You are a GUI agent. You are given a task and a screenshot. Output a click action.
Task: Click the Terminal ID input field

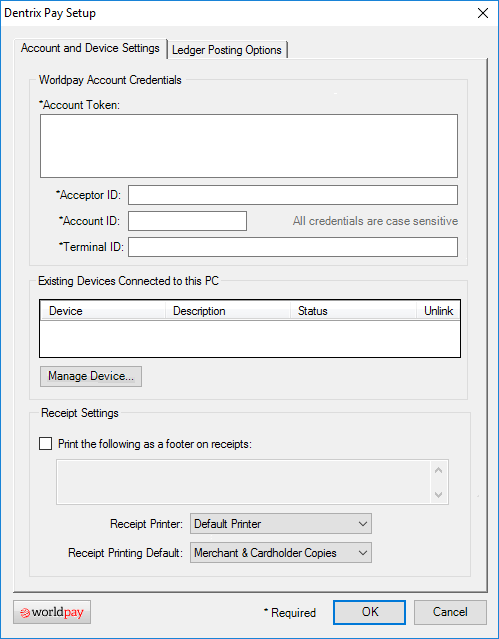(x=293, y=247)
